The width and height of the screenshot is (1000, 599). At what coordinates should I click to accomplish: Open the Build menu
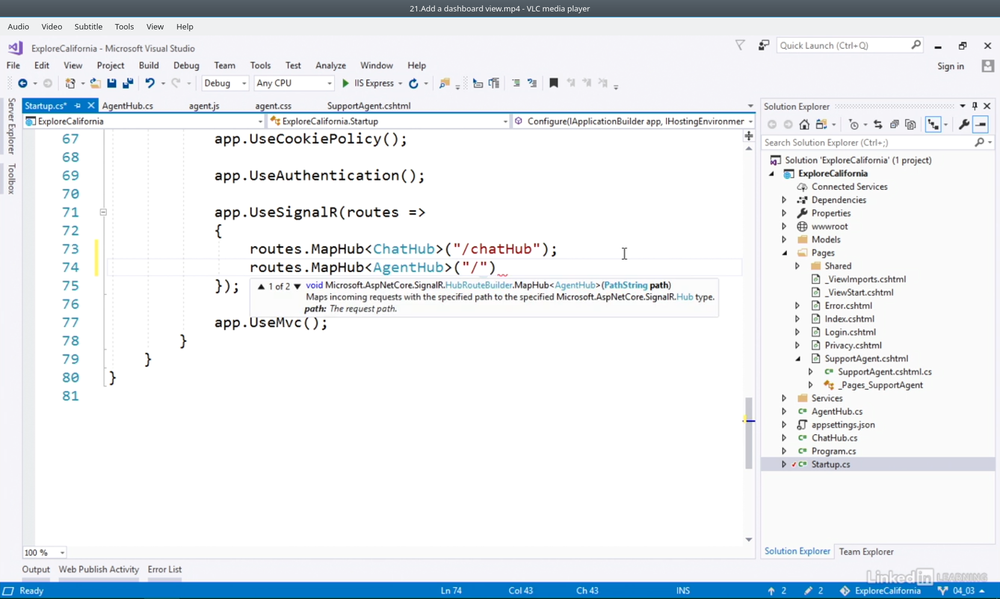pos(149,66)
